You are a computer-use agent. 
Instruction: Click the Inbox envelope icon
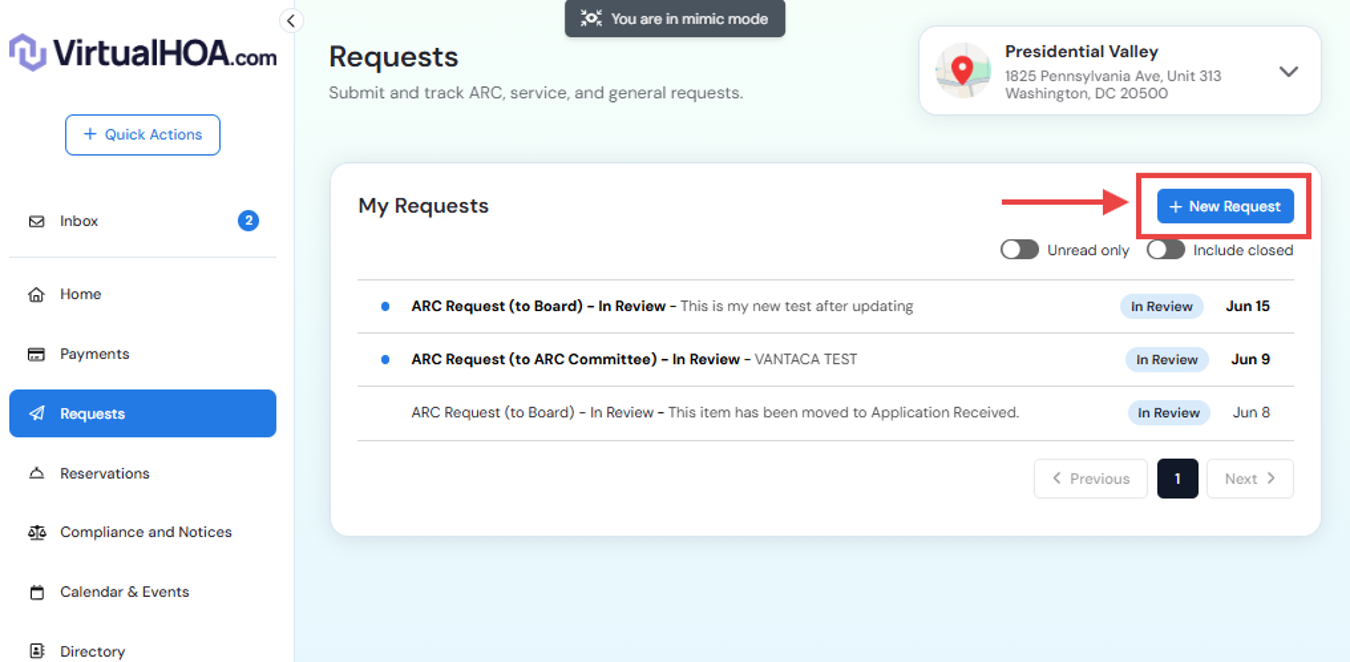point(37,221)
